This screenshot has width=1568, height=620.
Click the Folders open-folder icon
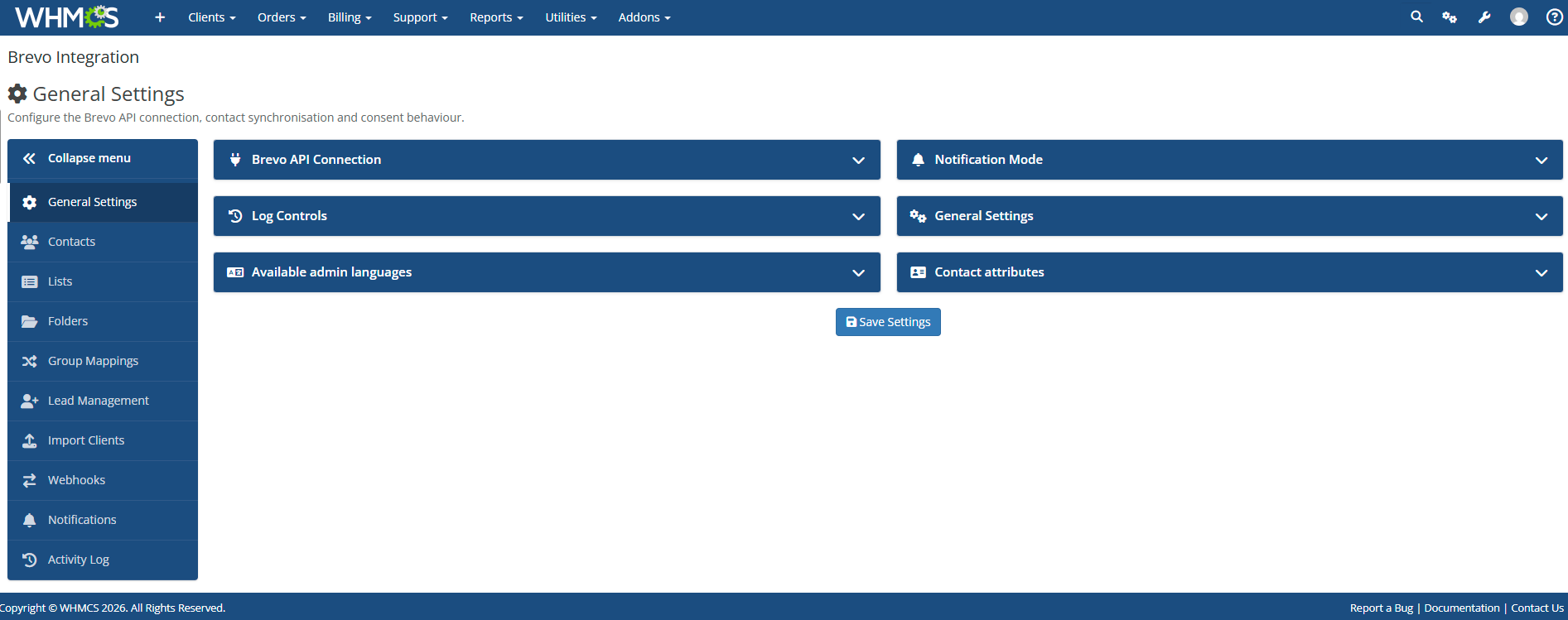pyautogui.click(x=29, y=321)
